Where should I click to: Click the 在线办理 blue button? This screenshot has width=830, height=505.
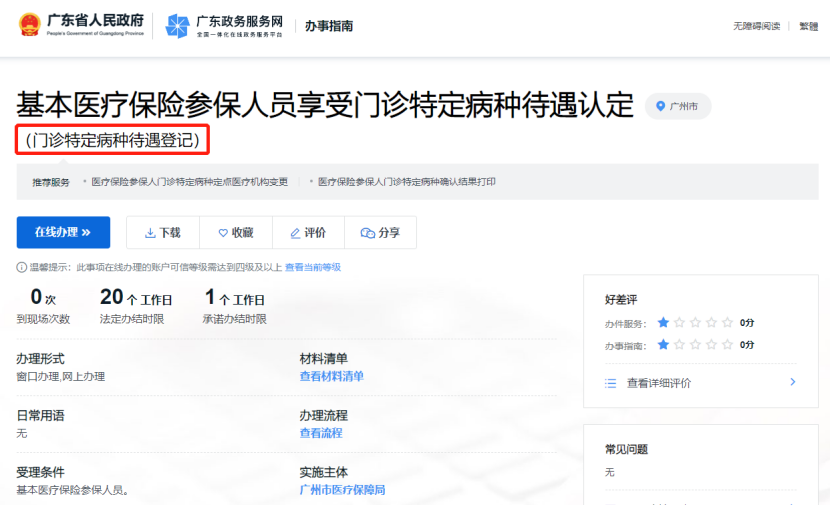(63, 232)
